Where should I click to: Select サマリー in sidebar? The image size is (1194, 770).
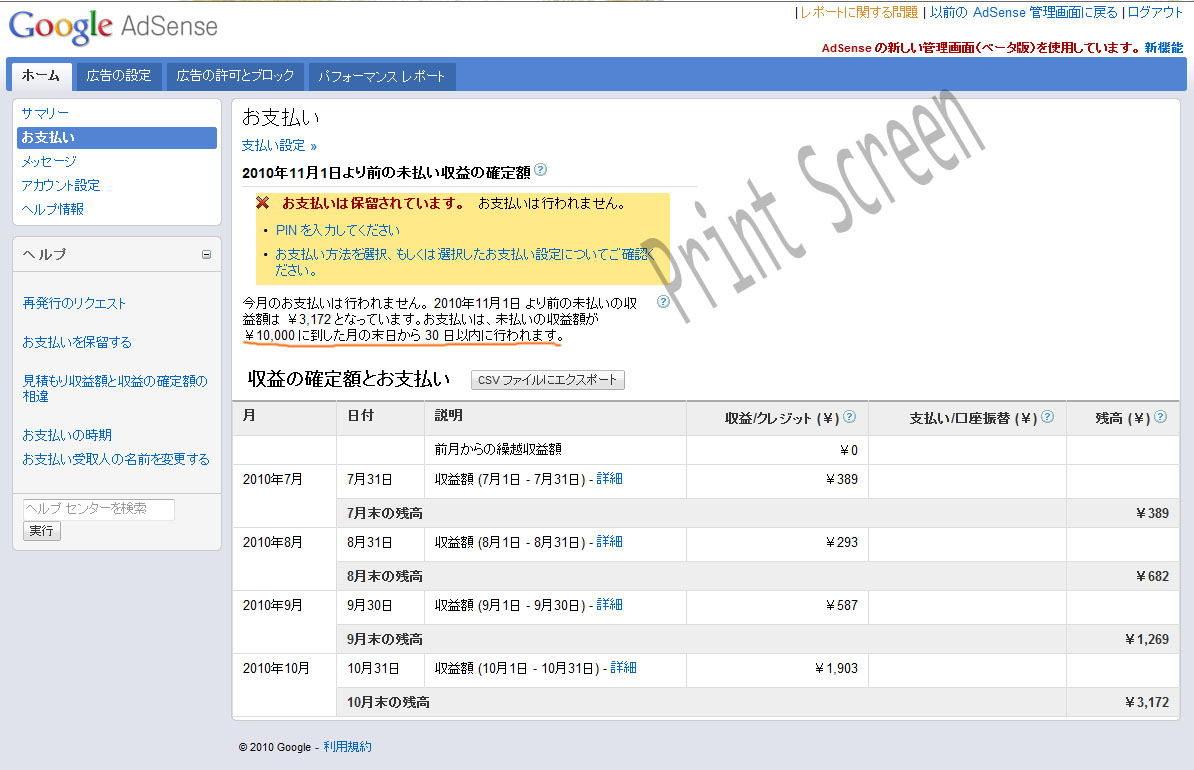coord(45,113)
